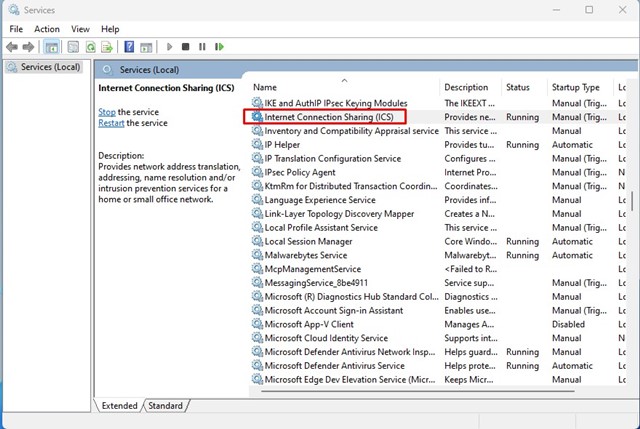Click gear icon beside Microsoft App-V Client

[257, 324]
